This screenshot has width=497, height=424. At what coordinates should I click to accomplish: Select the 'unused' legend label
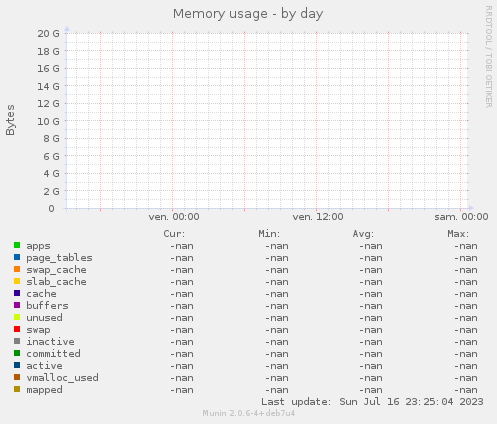pos(44,318)
